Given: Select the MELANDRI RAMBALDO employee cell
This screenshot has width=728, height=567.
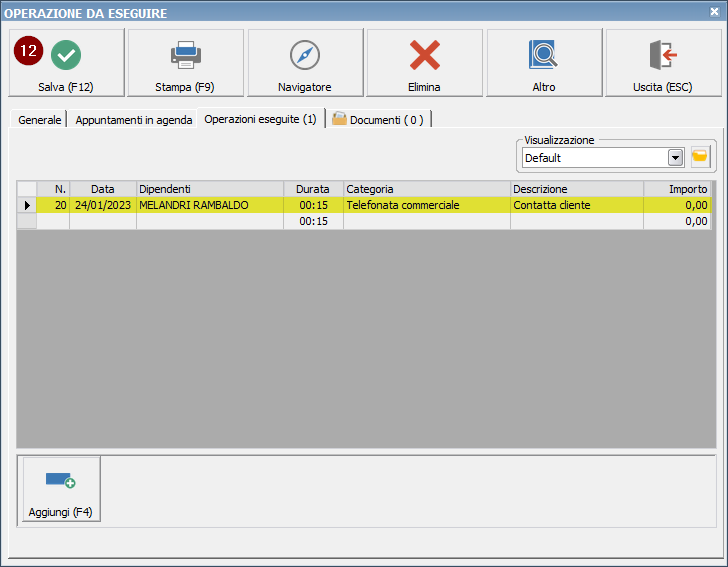Looking at the screenshot, I should pos(210,205).
